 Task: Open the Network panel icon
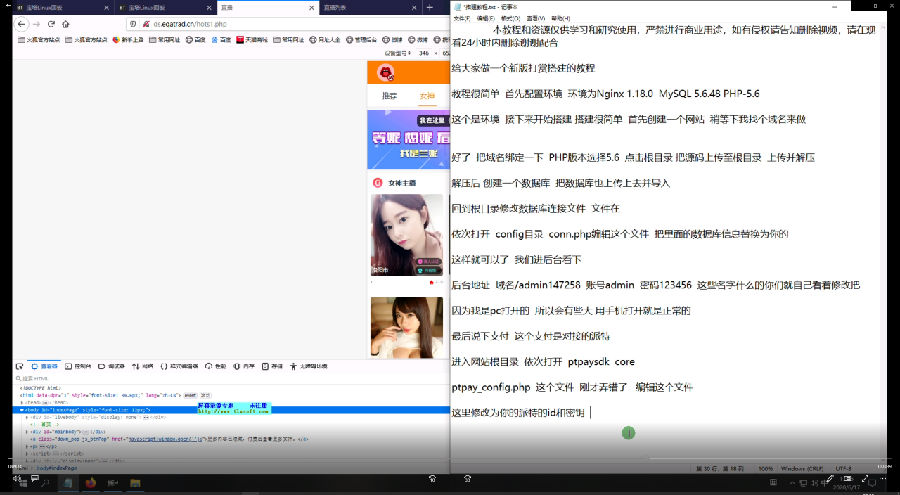pos(136,366)
